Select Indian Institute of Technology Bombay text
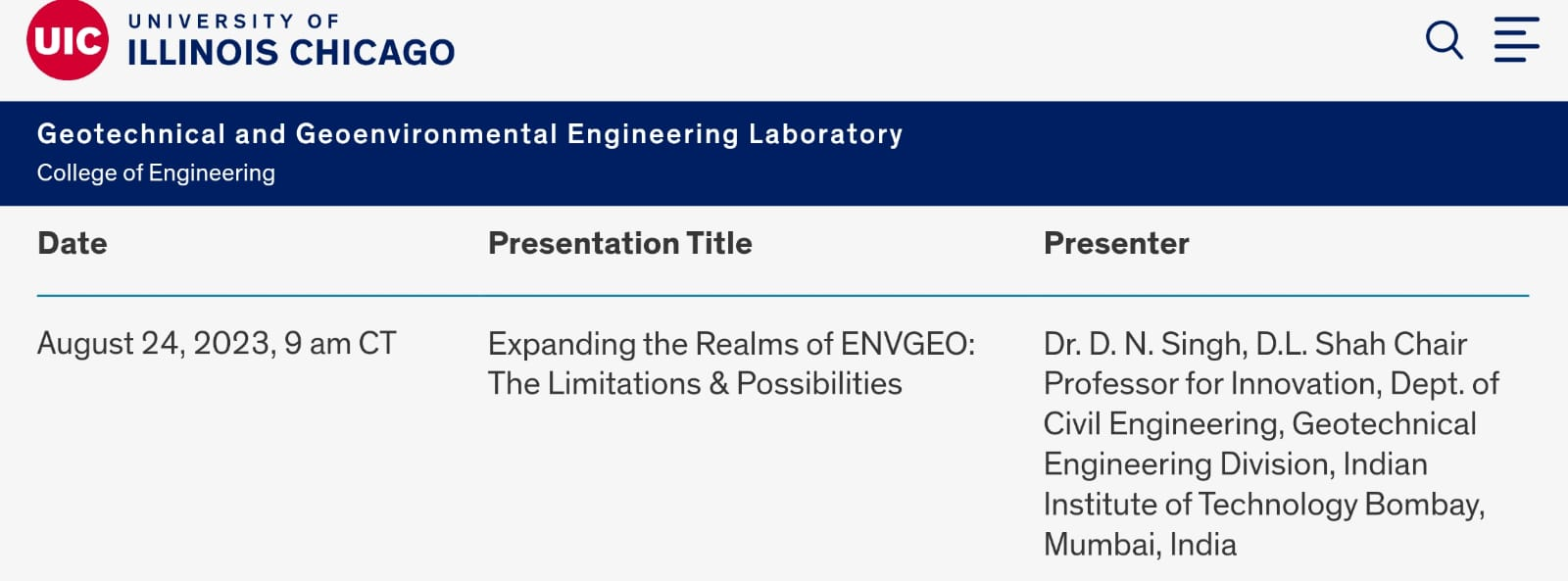The width and height of the screenshot is (1568, 581). pos(1262,505)
